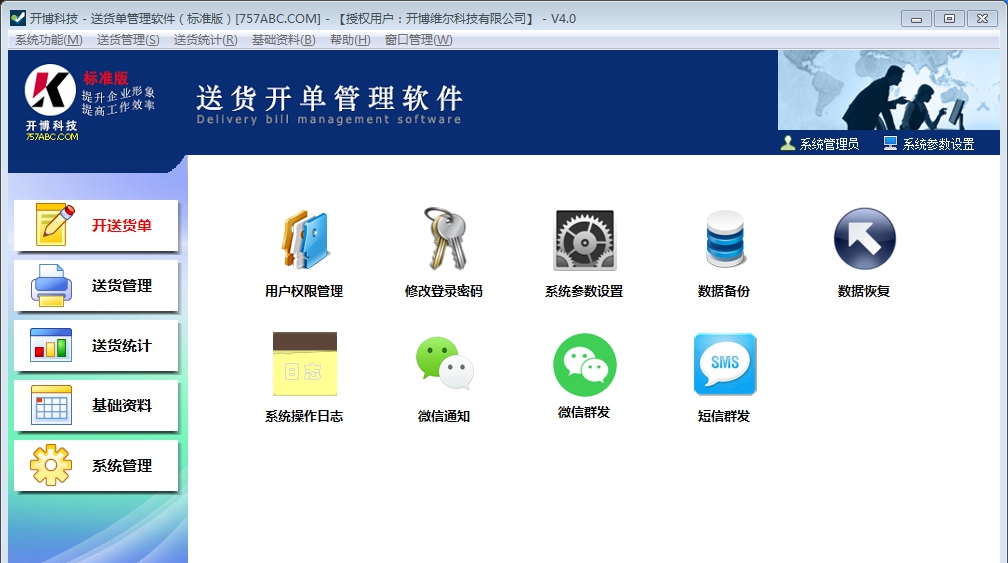This screenshot has height=563, width=1008.
Task: Click the 757ABC.COM text under logo
Action: tap(52, 136)
